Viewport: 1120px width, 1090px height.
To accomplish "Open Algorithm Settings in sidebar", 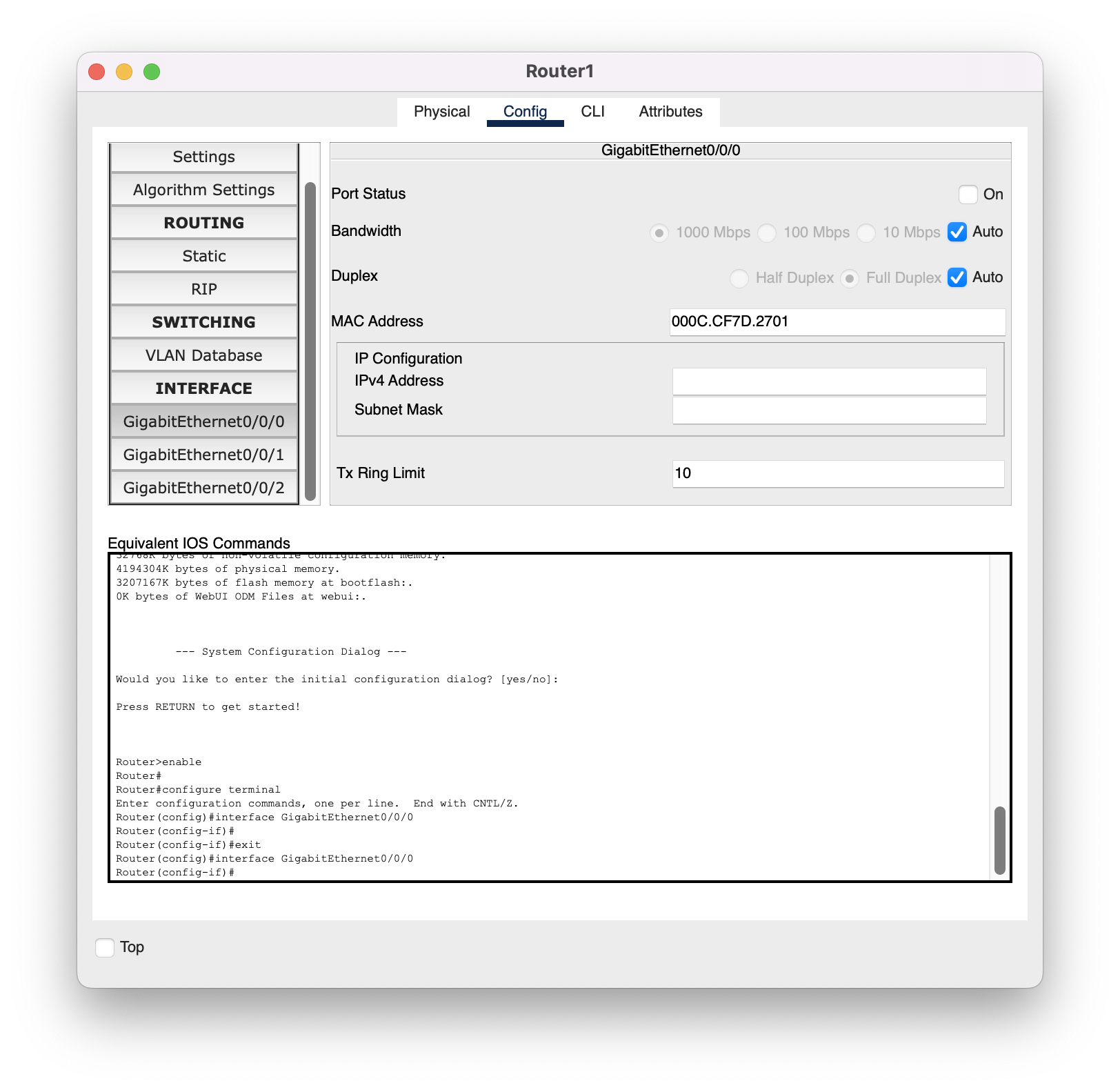I will [204, 190].
